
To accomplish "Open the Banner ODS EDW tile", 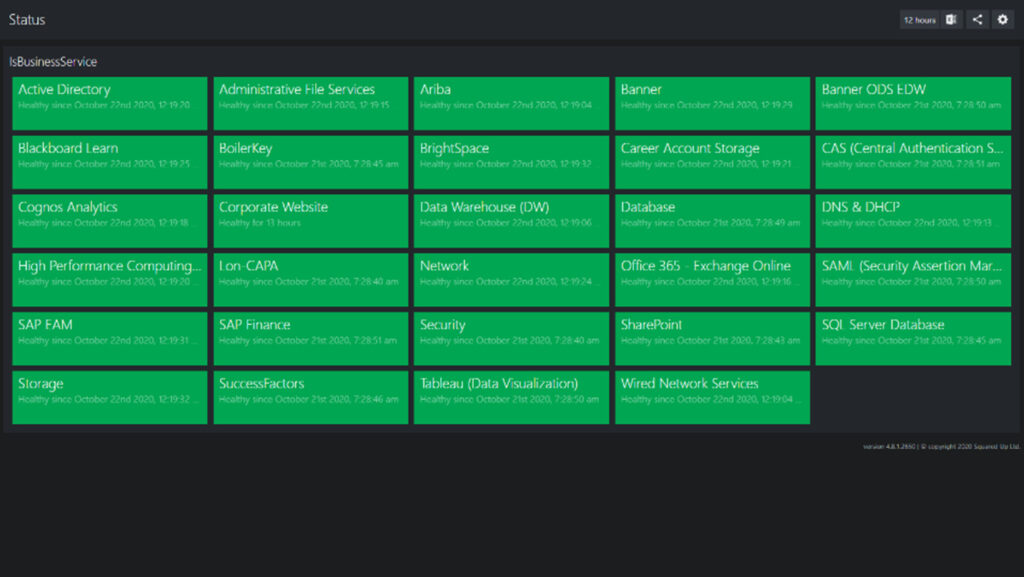I will click(913, 103).
